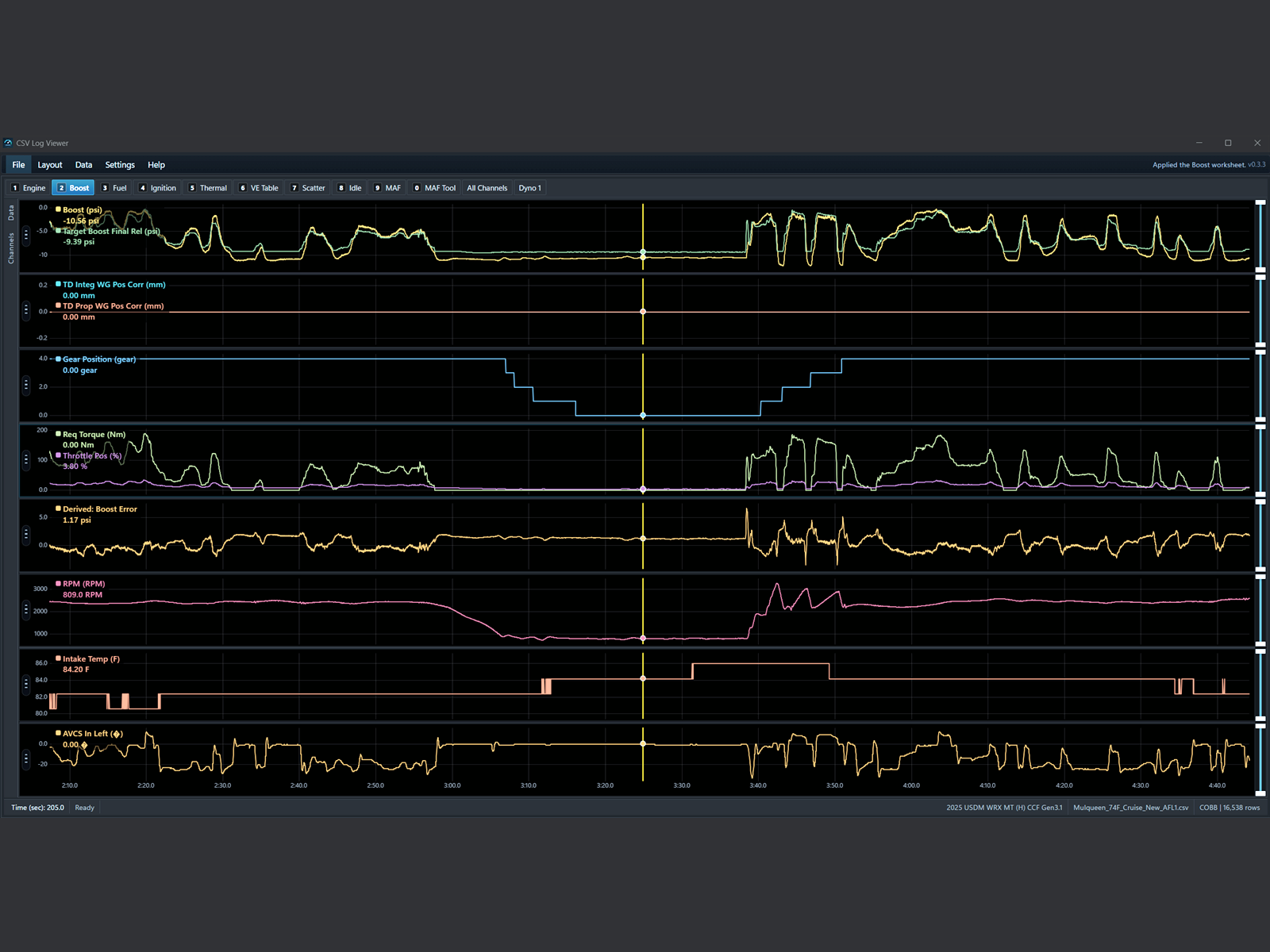Click the Throttle Pos (%) channel label
1270x952 pixels.
coord(92,455)
